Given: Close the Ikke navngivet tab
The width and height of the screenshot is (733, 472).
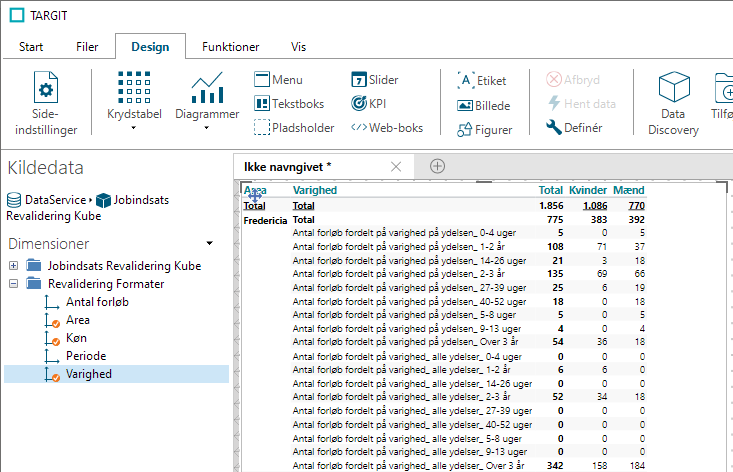Looking at the screenshot, I should [396, 166].
